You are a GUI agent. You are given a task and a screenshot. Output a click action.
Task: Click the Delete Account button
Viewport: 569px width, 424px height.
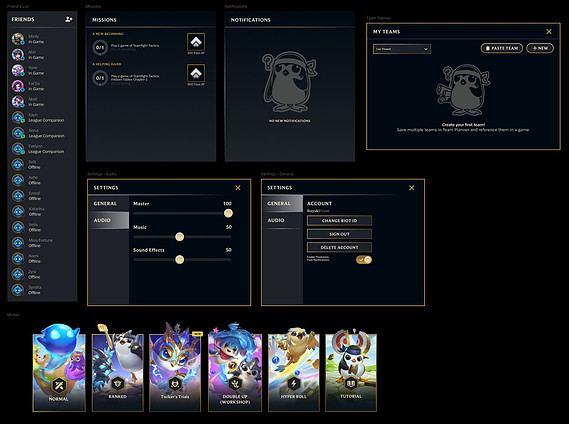pos(339,247)
